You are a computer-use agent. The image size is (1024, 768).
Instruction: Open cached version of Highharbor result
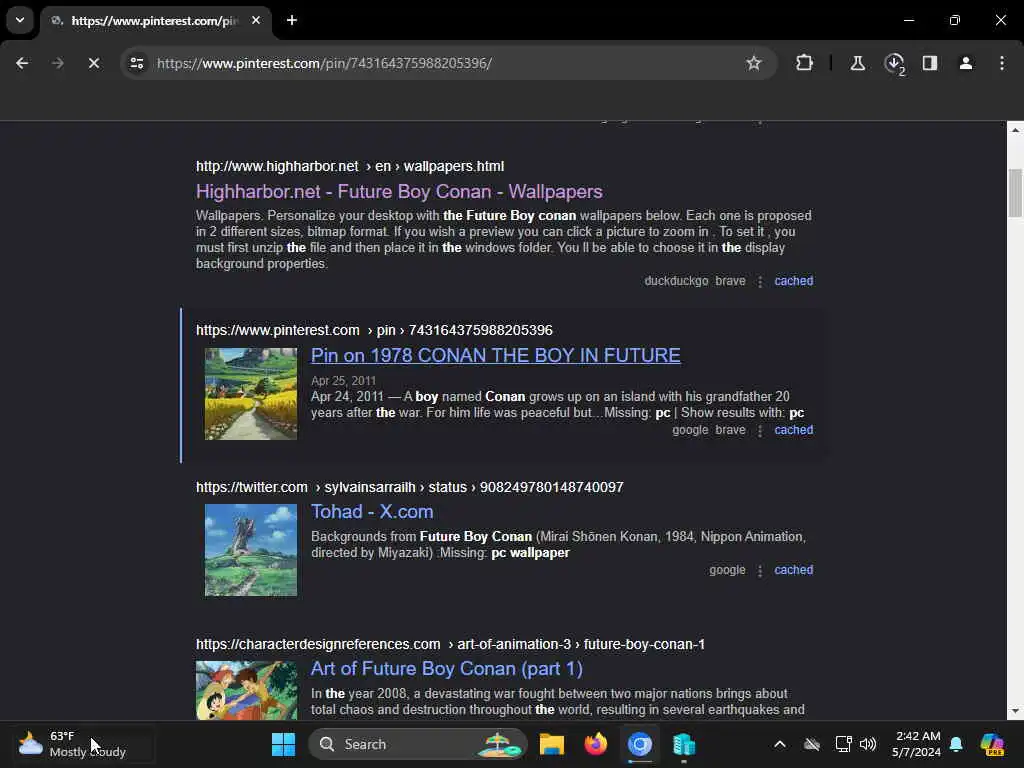tap(793, 281)
